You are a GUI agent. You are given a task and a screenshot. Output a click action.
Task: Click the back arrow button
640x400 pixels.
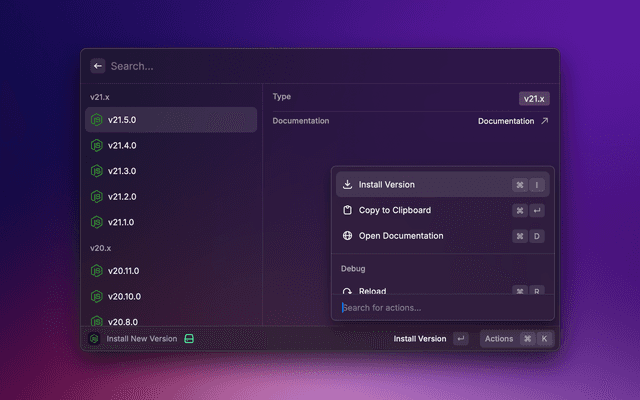[x=97, y=66]
